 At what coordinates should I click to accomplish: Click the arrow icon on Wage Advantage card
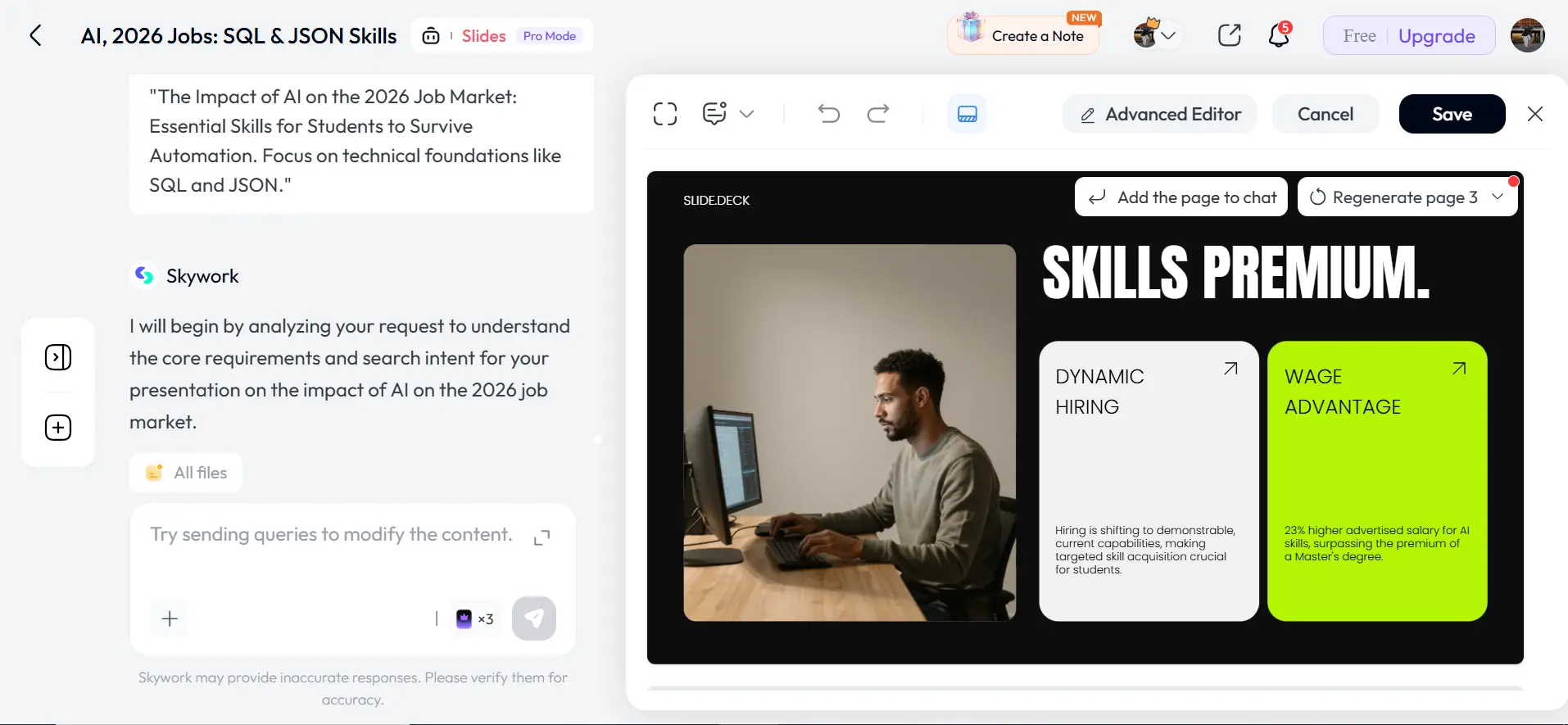tap(1459, 369)
